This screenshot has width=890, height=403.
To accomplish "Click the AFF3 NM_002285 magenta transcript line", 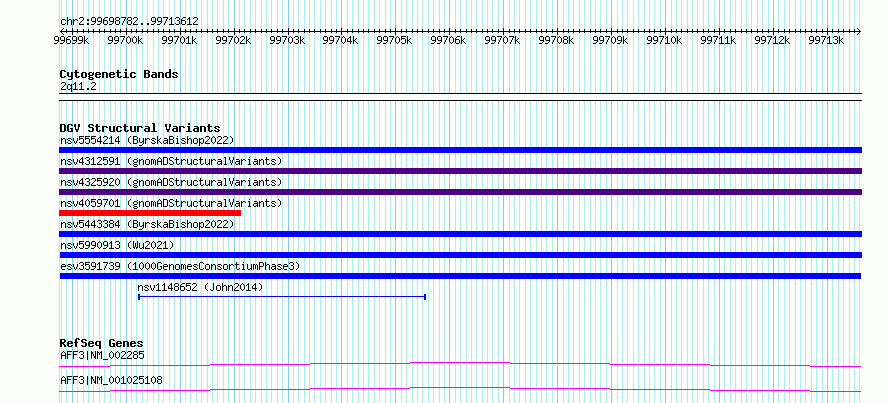I will pyautogui.click(x=460, y=364).
